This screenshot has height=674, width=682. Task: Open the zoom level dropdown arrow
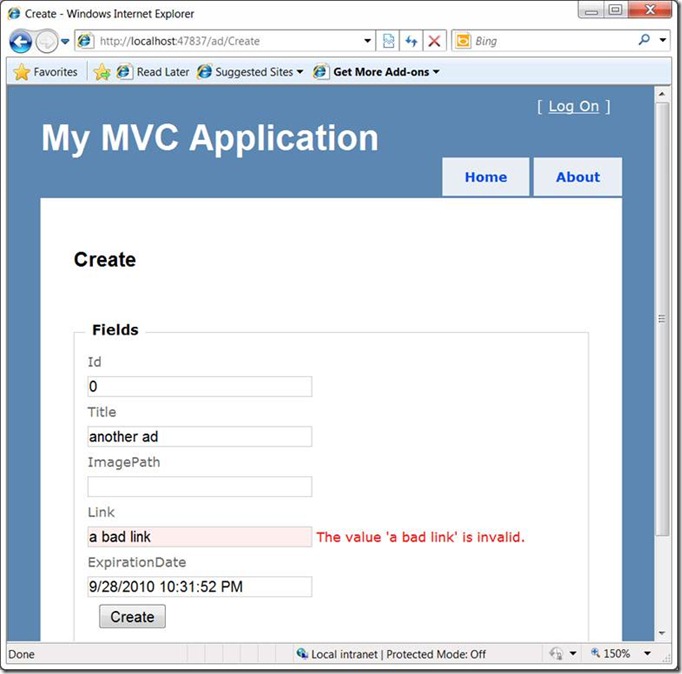(x=648, y=654)
